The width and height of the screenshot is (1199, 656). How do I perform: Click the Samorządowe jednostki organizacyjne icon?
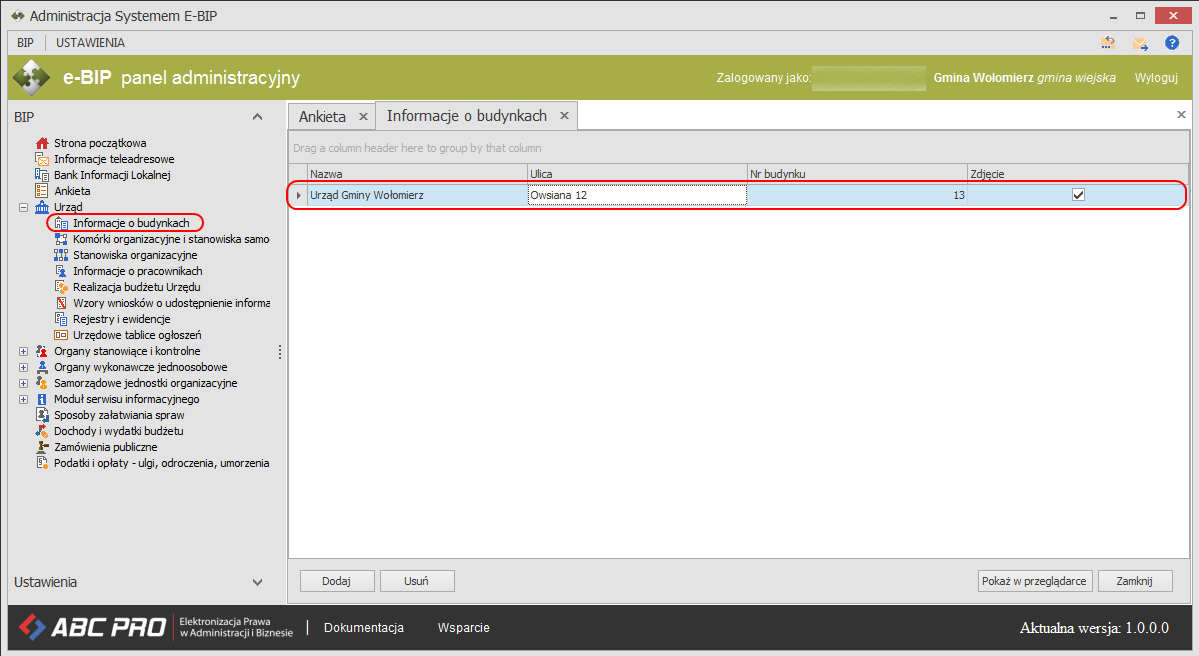tap(42, 384)
